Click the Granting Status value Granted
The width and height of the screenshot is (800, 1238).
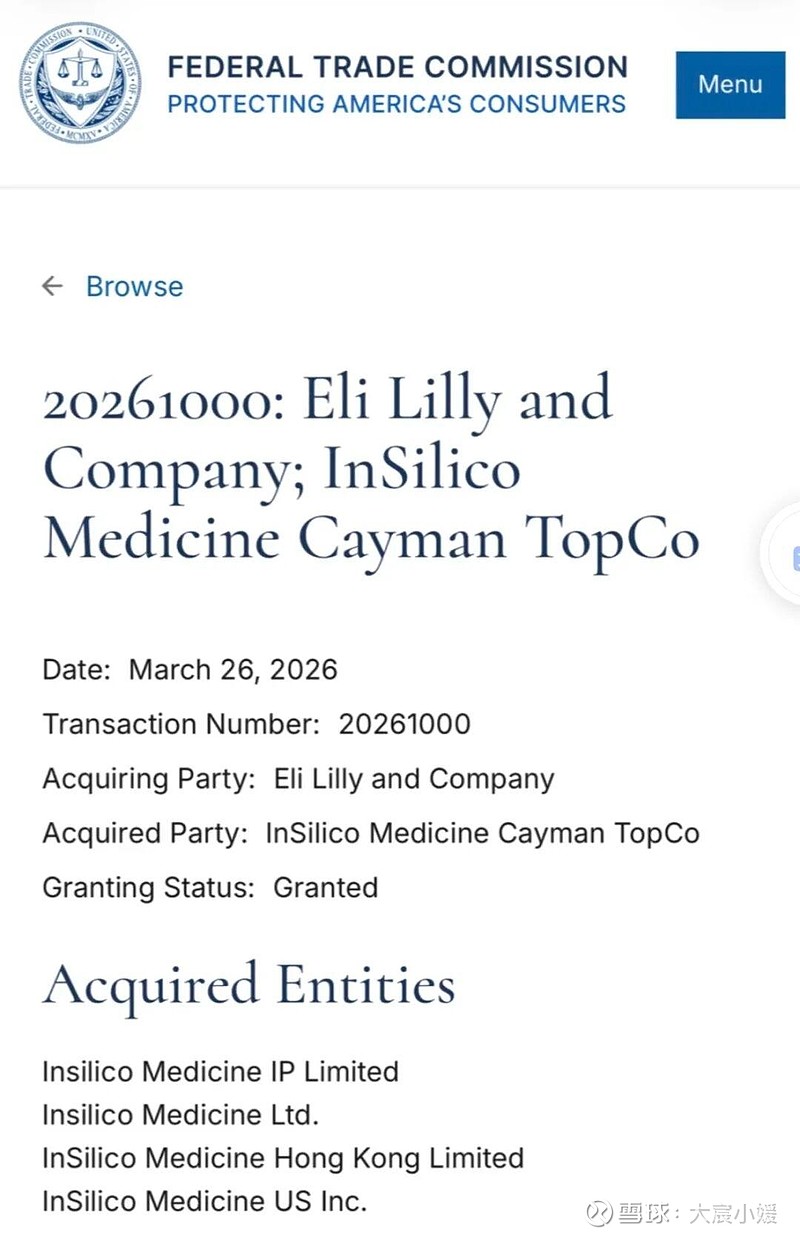pos(326,887)
